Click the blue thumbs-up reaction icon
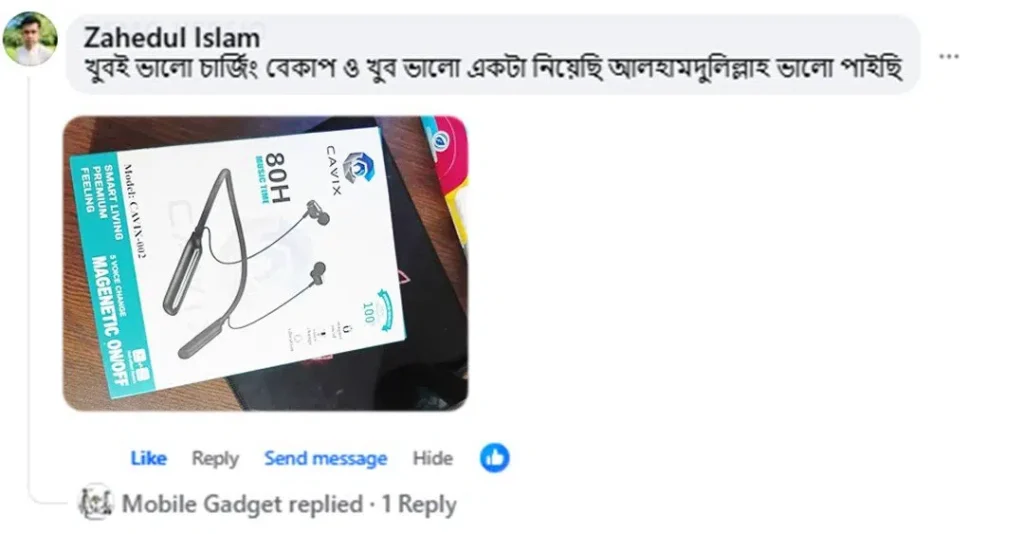1024x534 pixels. pyautogui.click(x=494, y=458)
